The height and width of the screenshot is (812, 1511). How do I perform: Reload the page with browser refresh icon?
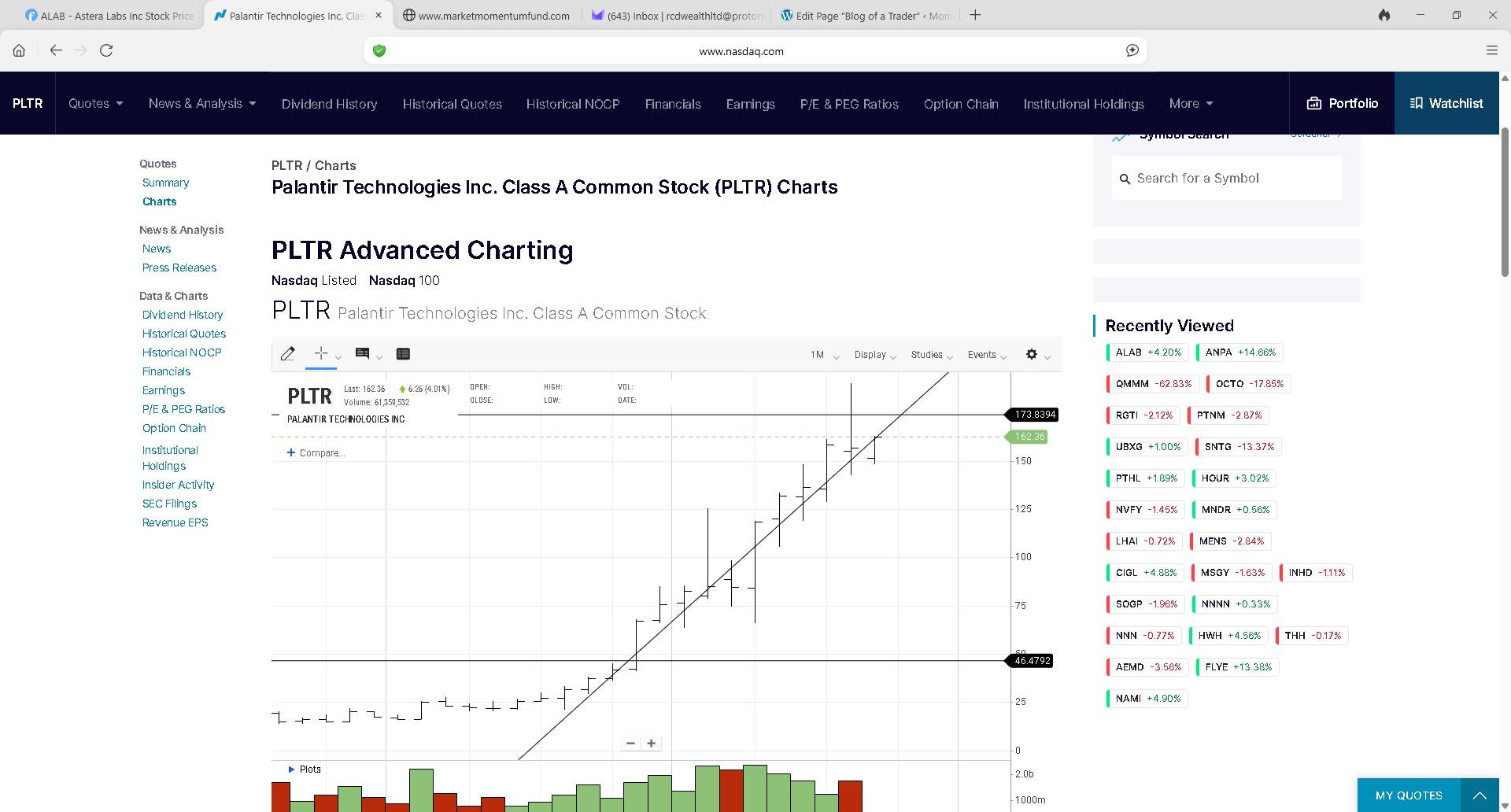coord(106,50)
